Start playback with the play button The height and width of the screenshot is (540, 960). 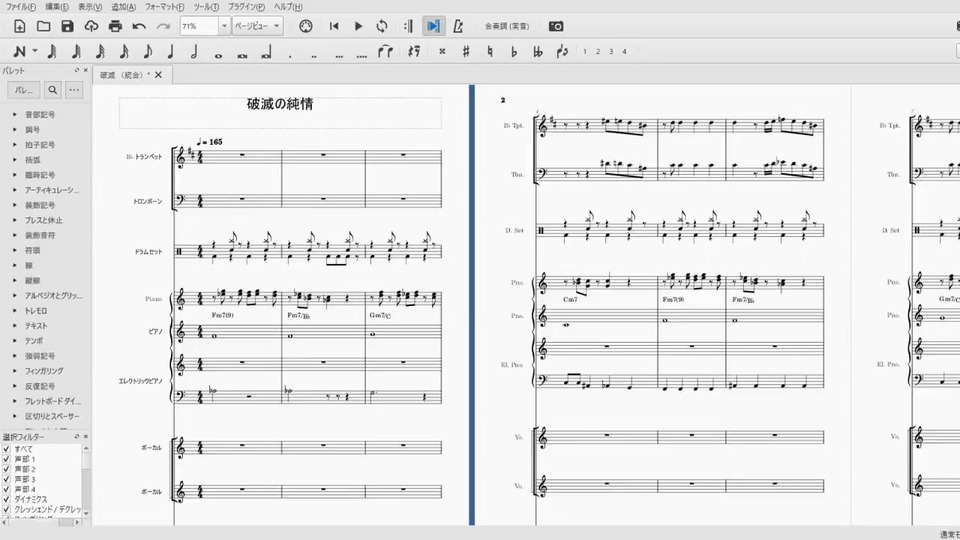[358, 26]
